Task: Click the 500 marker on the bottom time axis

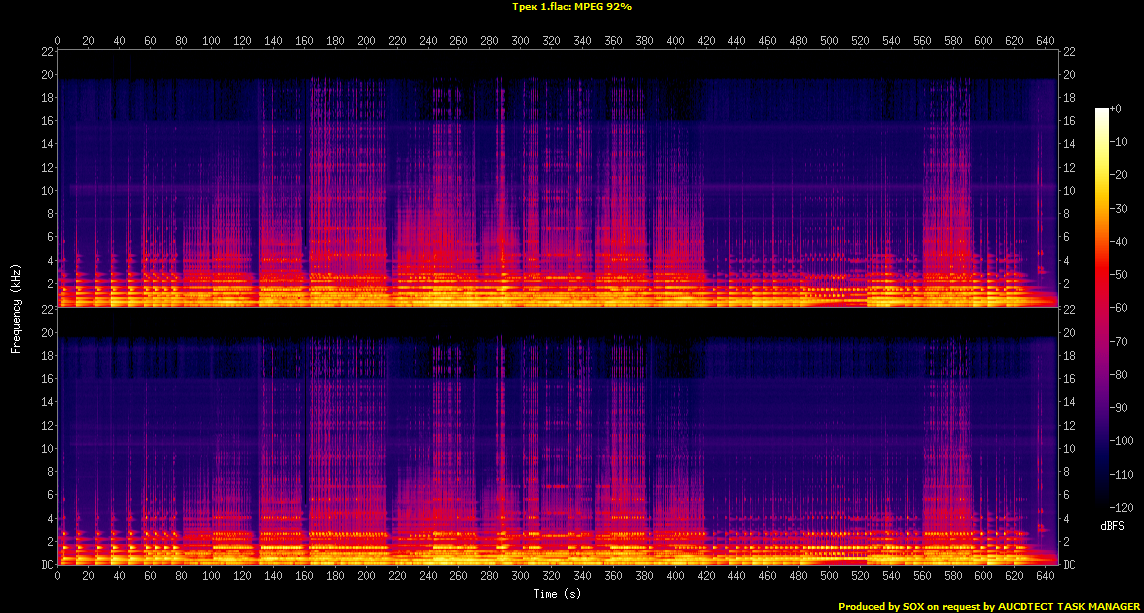Action: coord(829,578)
